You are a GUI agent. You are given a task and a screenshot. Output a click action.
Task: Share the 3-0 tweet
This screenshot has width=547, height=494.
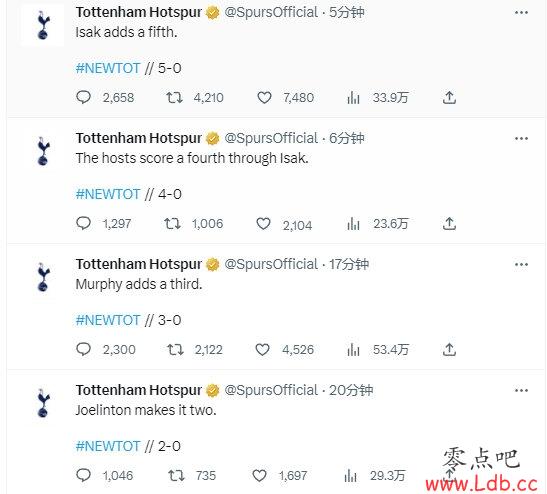(449, 350)
